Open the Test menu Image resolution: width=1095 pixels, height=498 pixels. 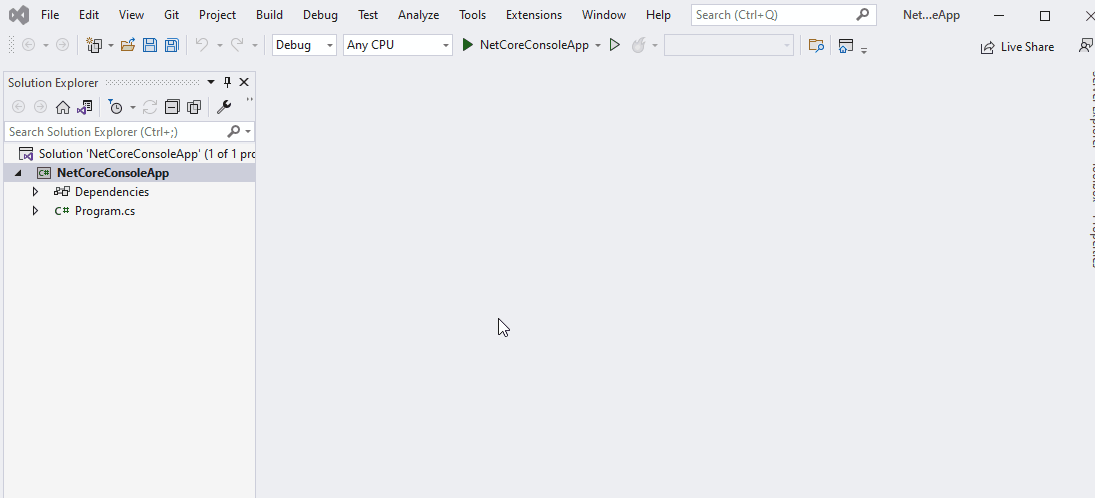368,15
